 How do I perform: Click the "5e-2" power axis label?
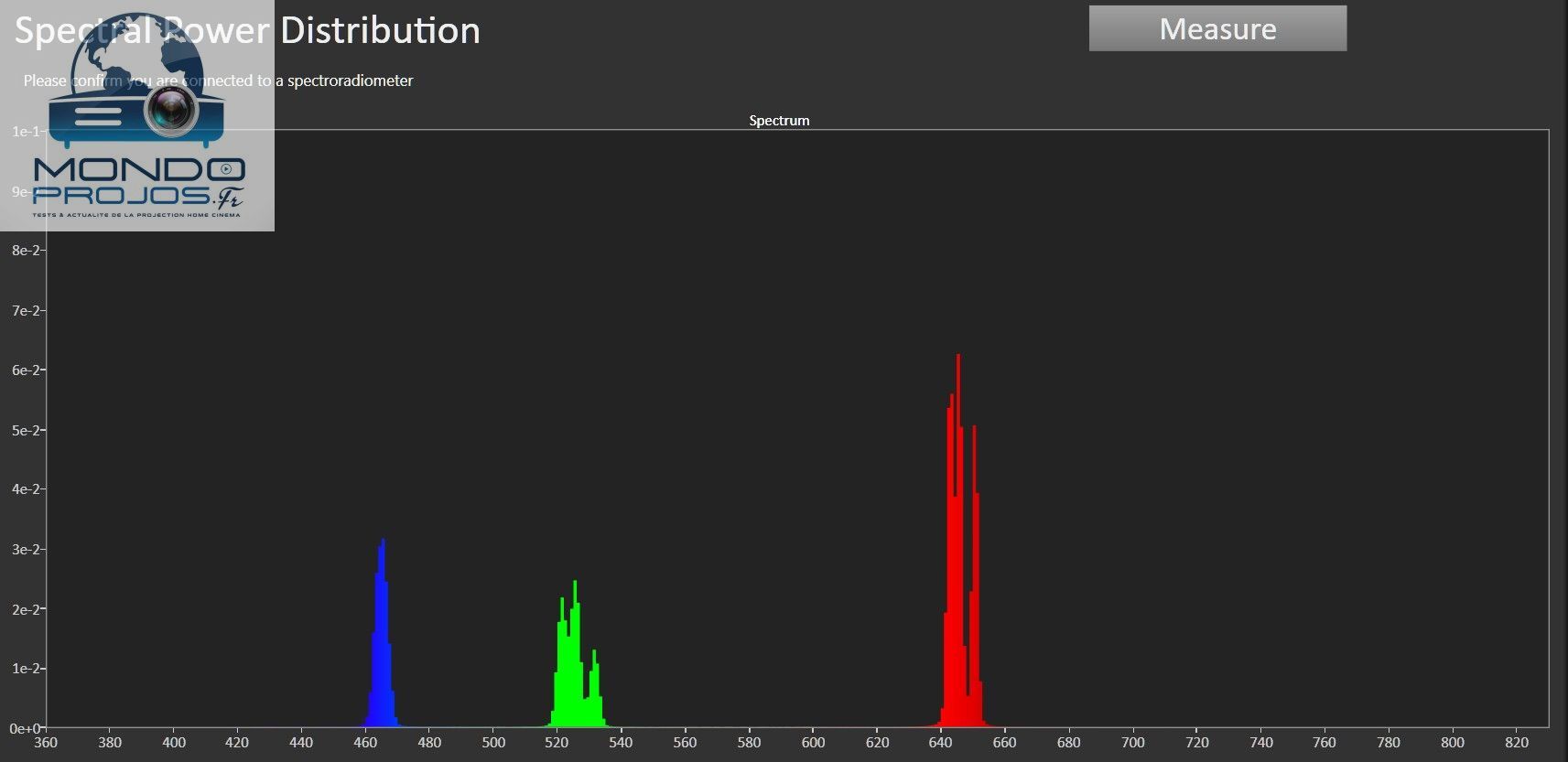[x=26, y=430]
